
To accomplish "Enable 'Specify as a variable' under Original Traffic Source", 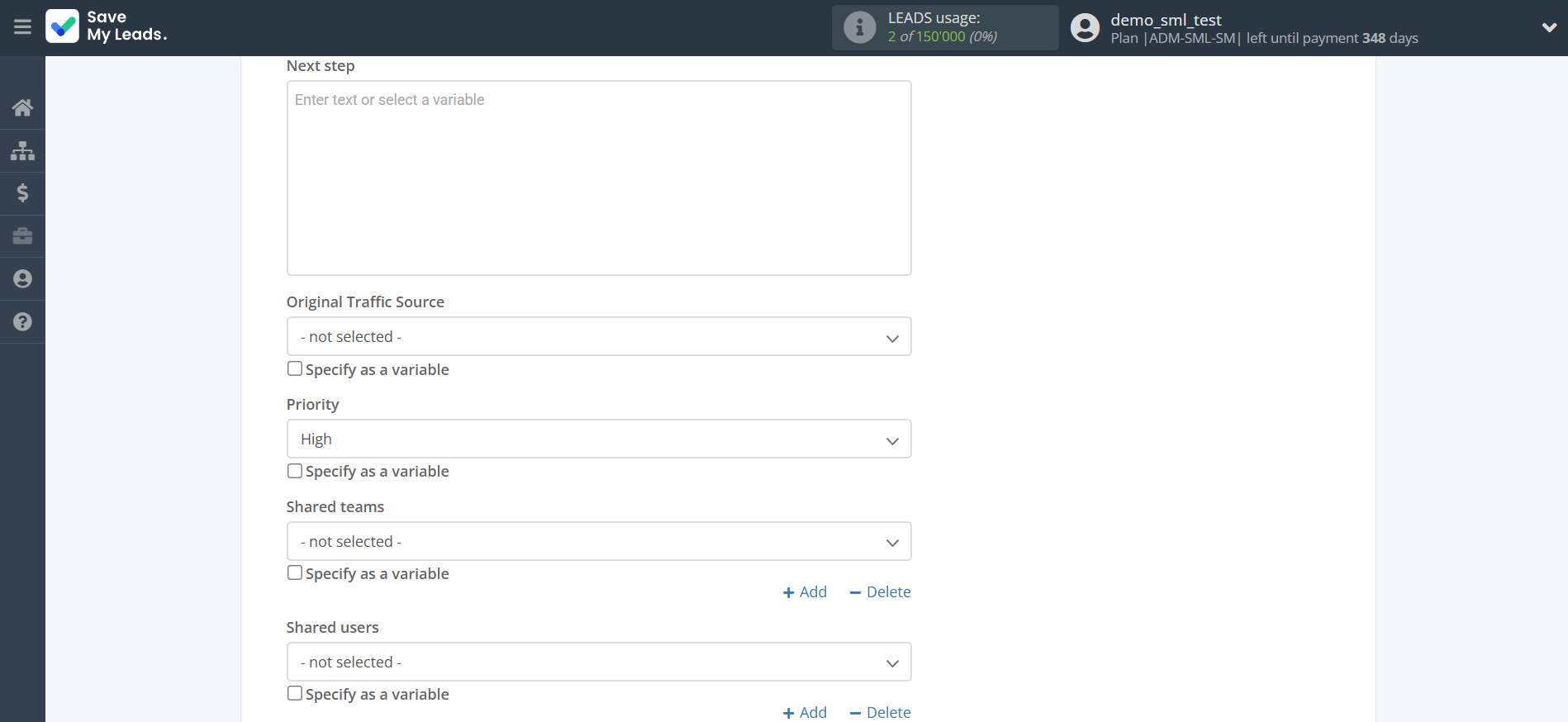I will coord(295,369).
